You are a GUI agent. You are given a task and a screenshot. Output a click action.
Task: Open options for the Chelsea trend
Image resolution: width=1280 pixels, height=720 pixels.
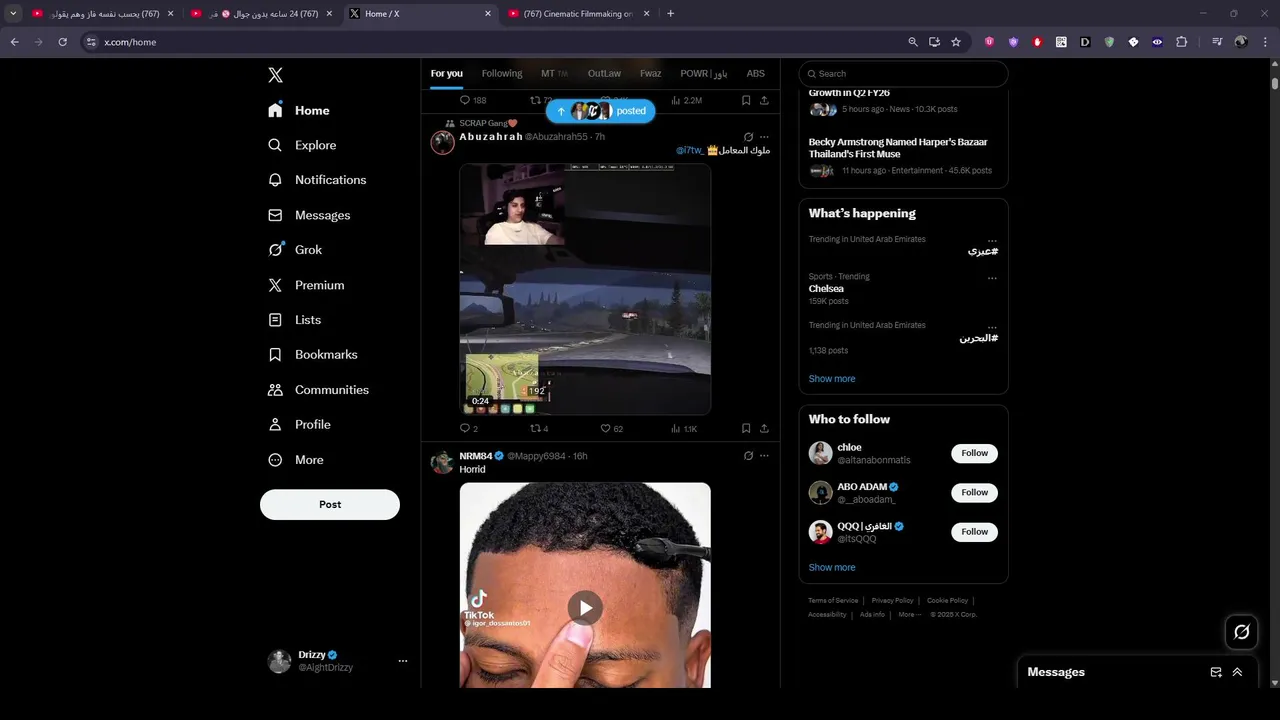(992, 278)
